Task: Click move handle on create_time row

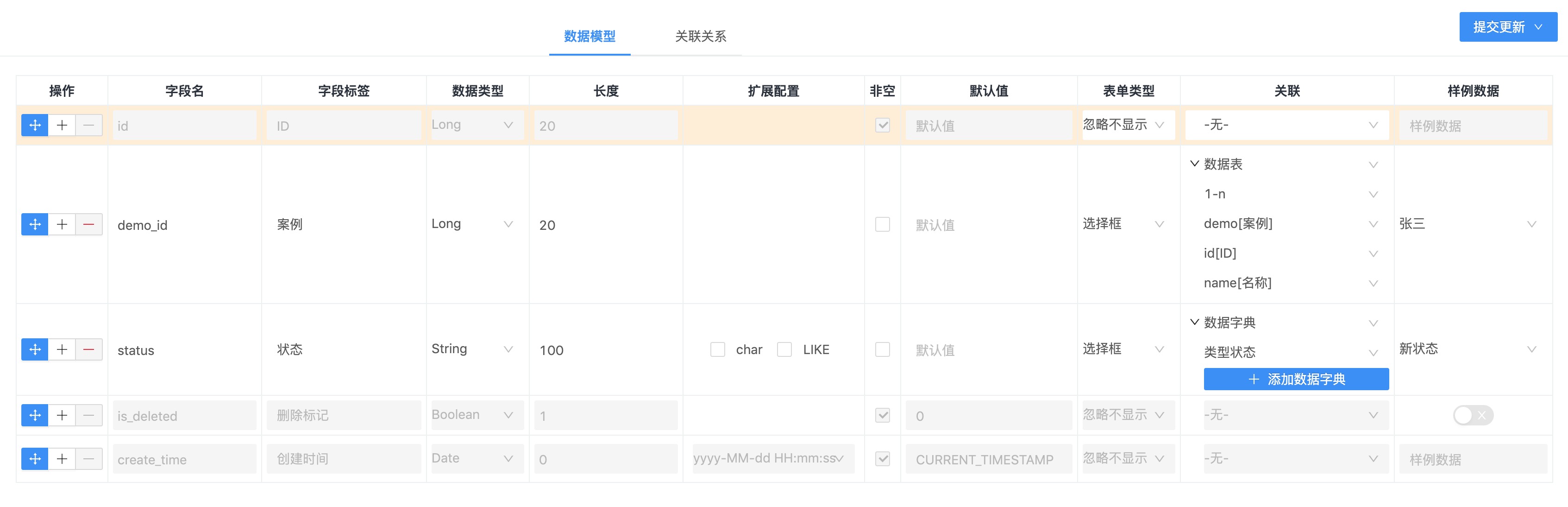Action: click(x=35, y=459)
